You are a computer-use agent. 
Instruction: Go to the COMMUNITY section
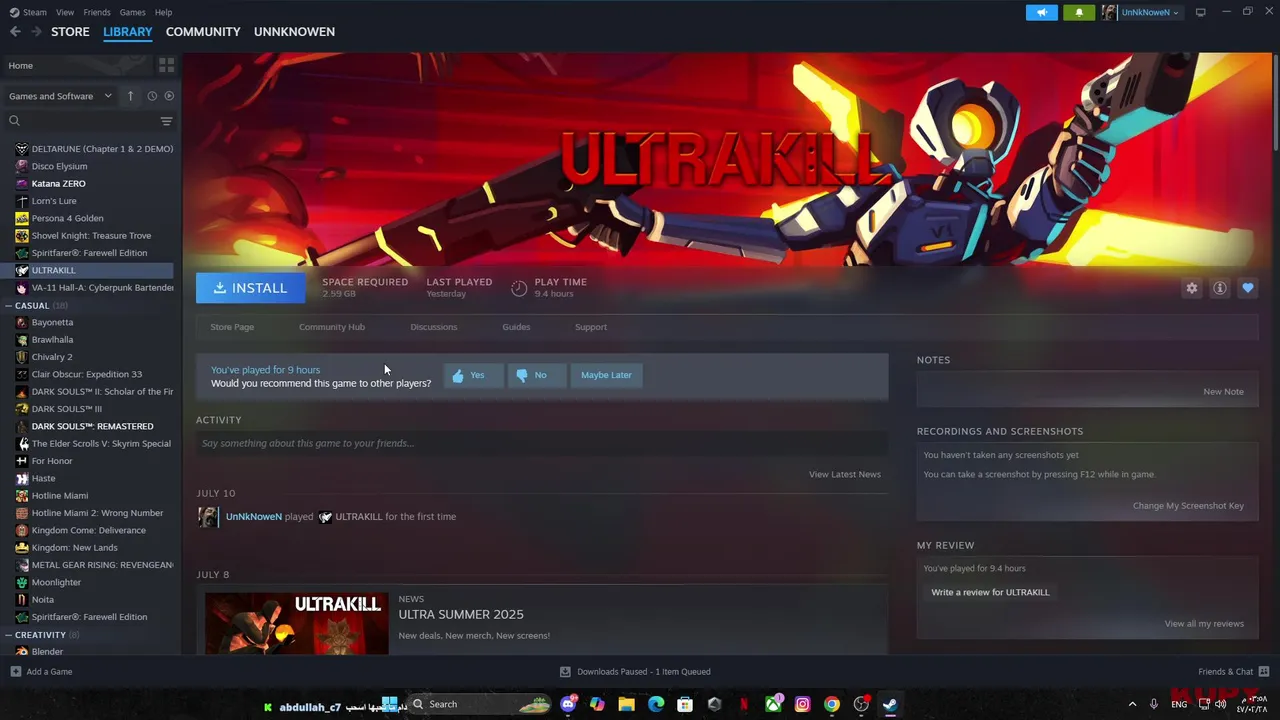[203, 32]
